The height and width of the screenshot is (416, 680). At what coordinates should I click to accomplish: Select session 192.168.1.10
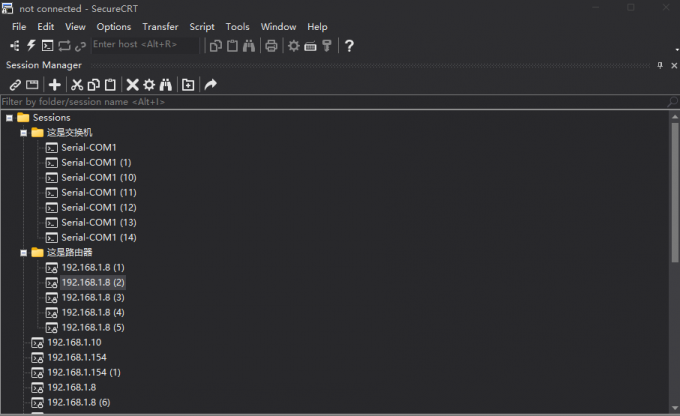74,342
